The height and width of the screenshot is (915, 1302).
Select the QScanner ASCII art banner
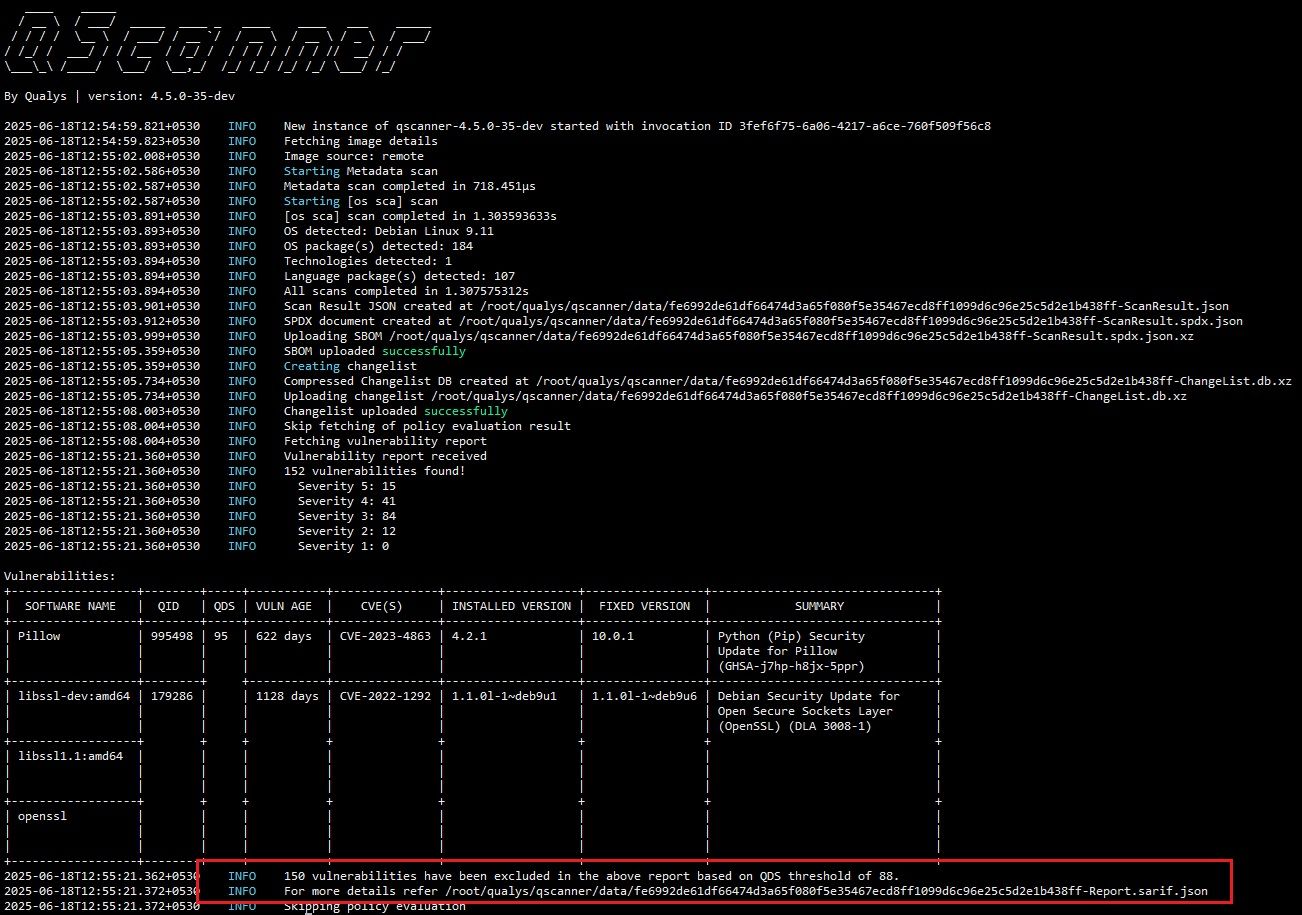point(218,41)
